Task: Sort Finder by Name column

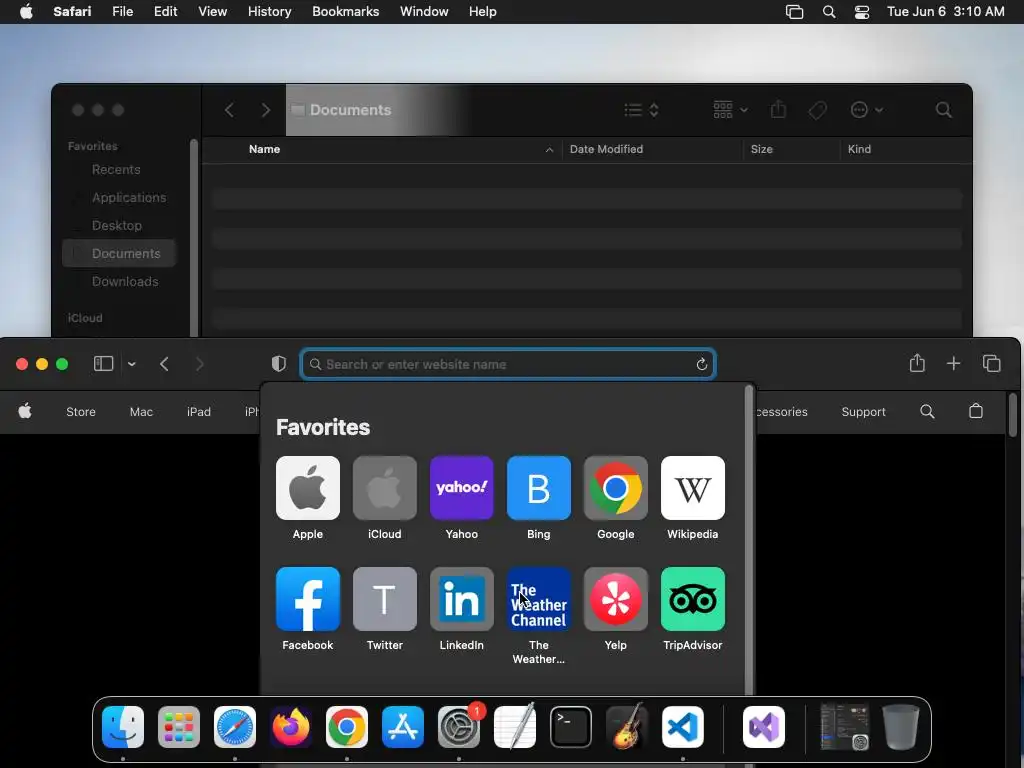Action: [264, 149]
